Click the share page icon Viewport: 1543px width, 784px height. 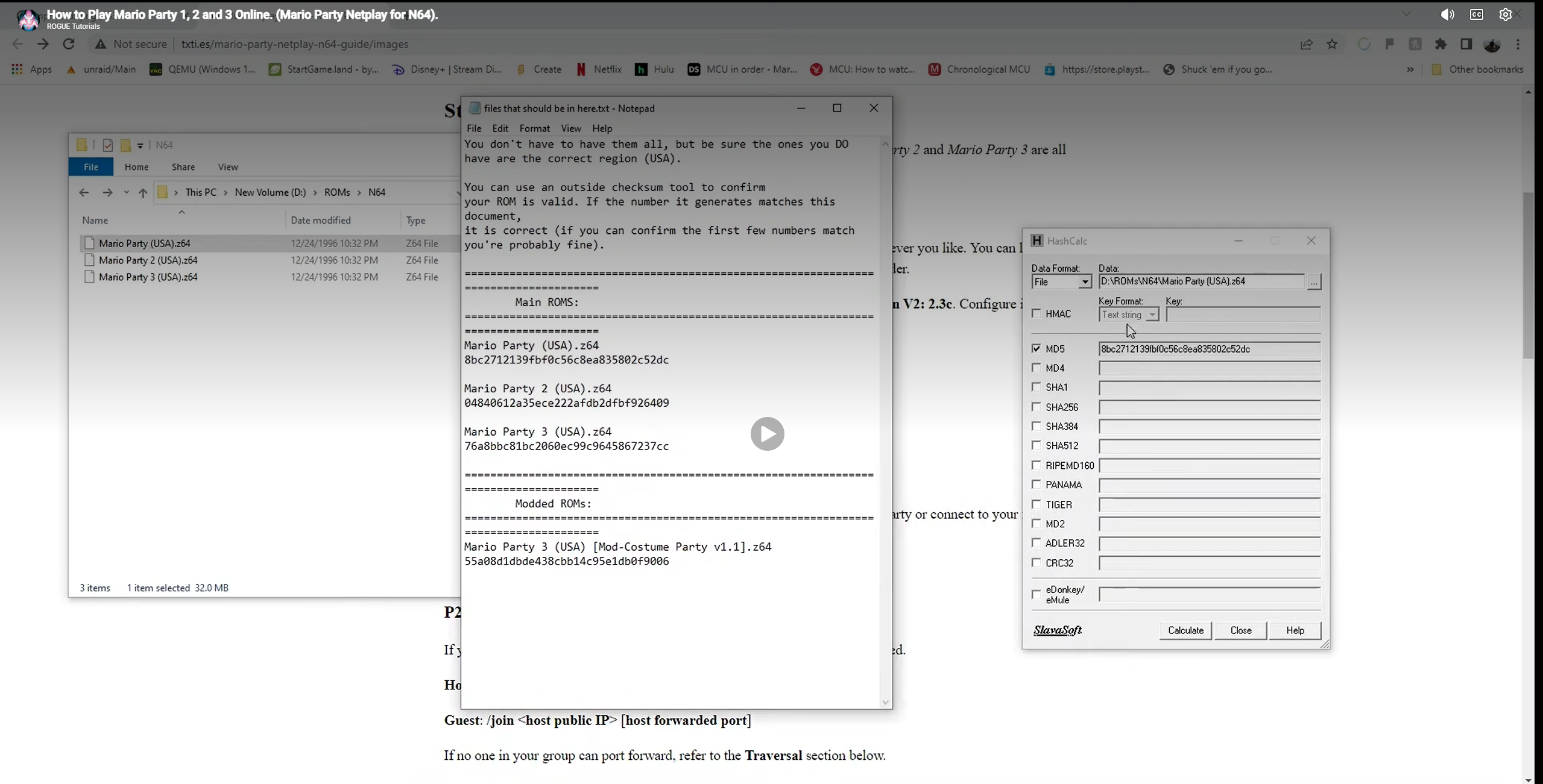[x=1306, y=44]
